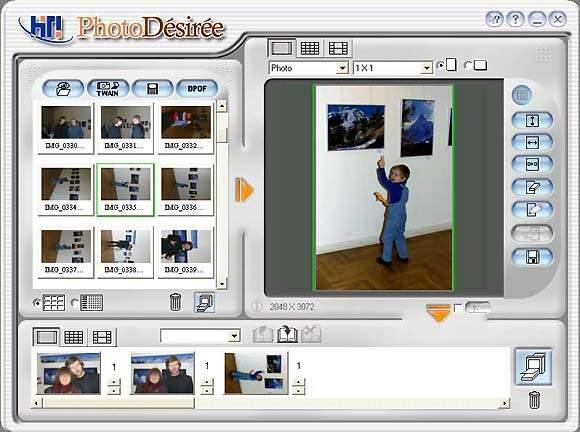Select large thumbnails view radio button

[x=36, y=303]
